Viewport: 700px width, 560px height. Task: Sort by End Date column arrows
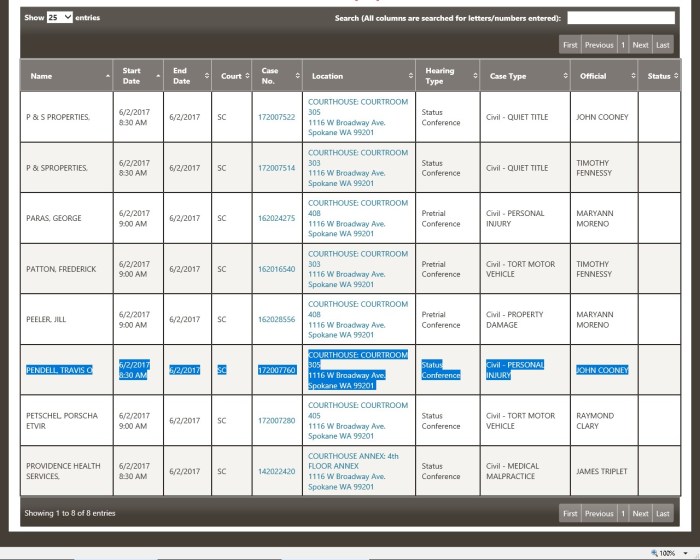coord(207,76)
